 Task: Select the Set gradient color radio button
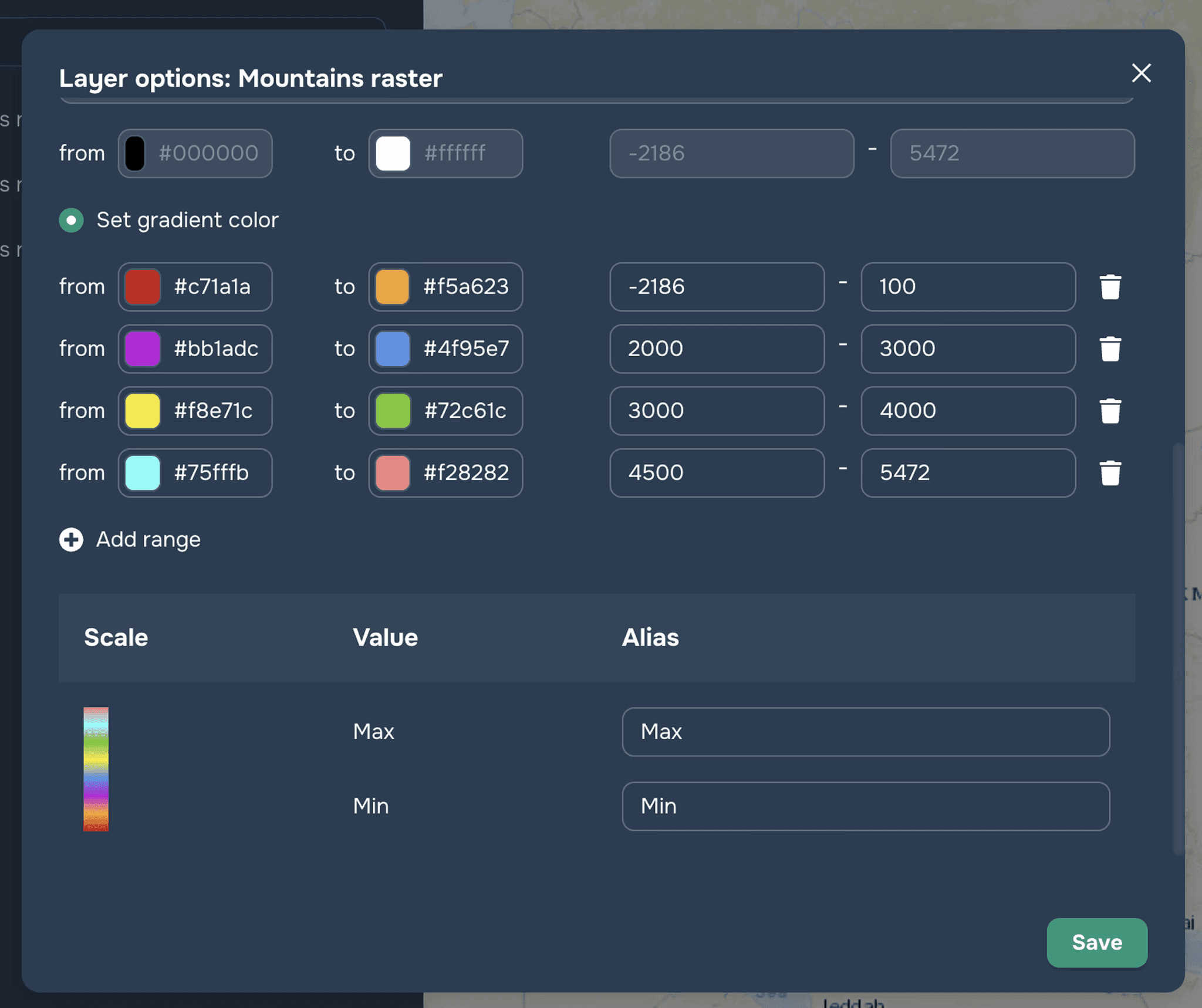tap(71, 220)
